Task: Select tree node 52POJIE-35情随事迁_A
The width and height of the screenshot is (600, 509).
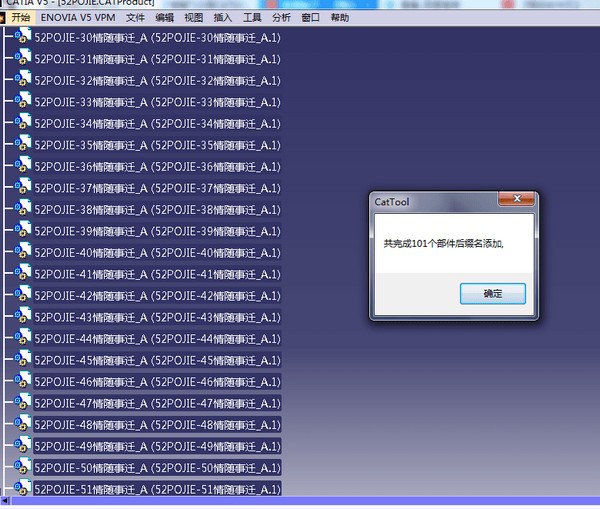Action: pos(157,145)
